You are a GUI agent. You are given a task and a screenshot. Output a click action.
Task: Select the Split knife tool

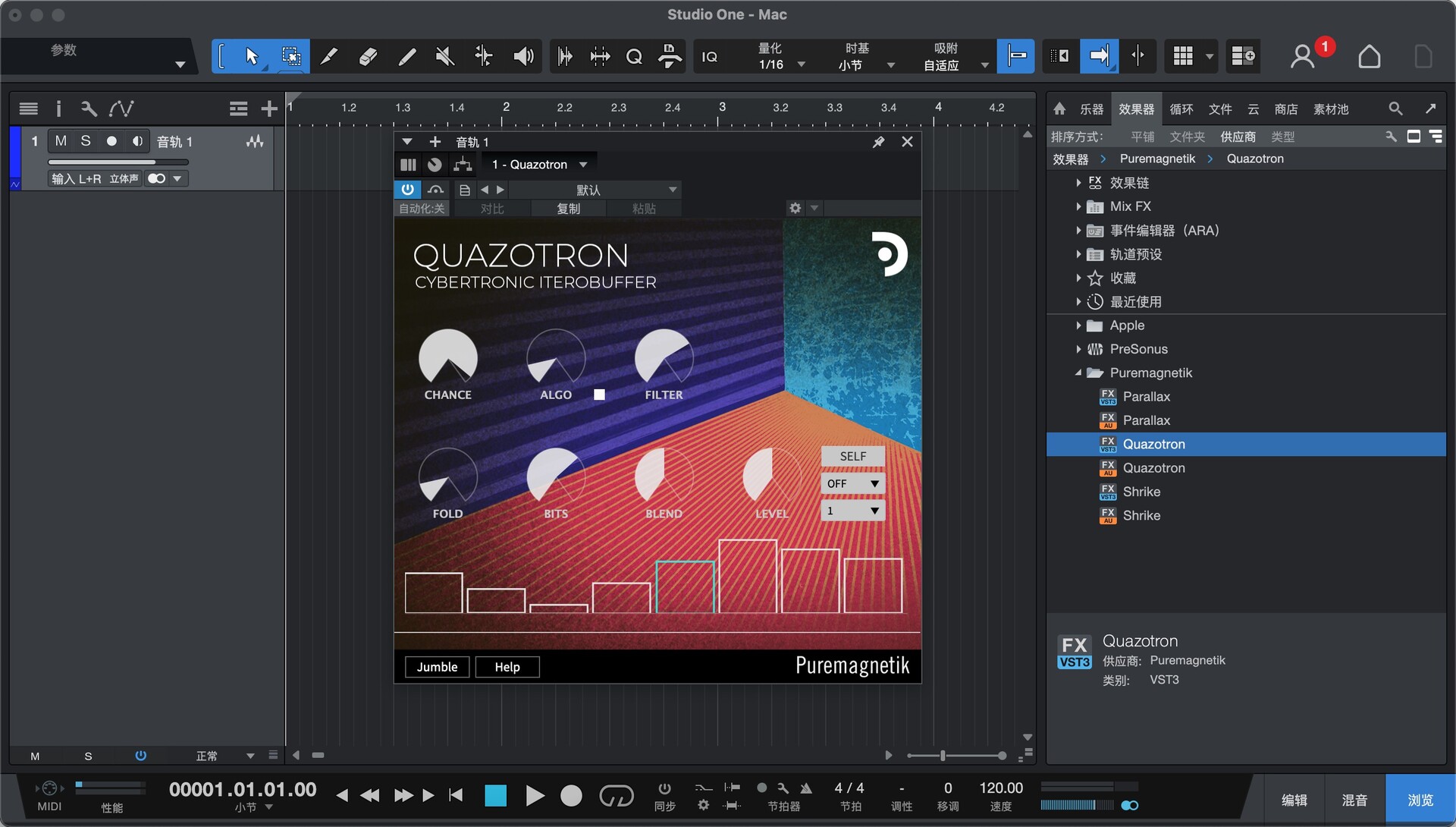[328, 56]
